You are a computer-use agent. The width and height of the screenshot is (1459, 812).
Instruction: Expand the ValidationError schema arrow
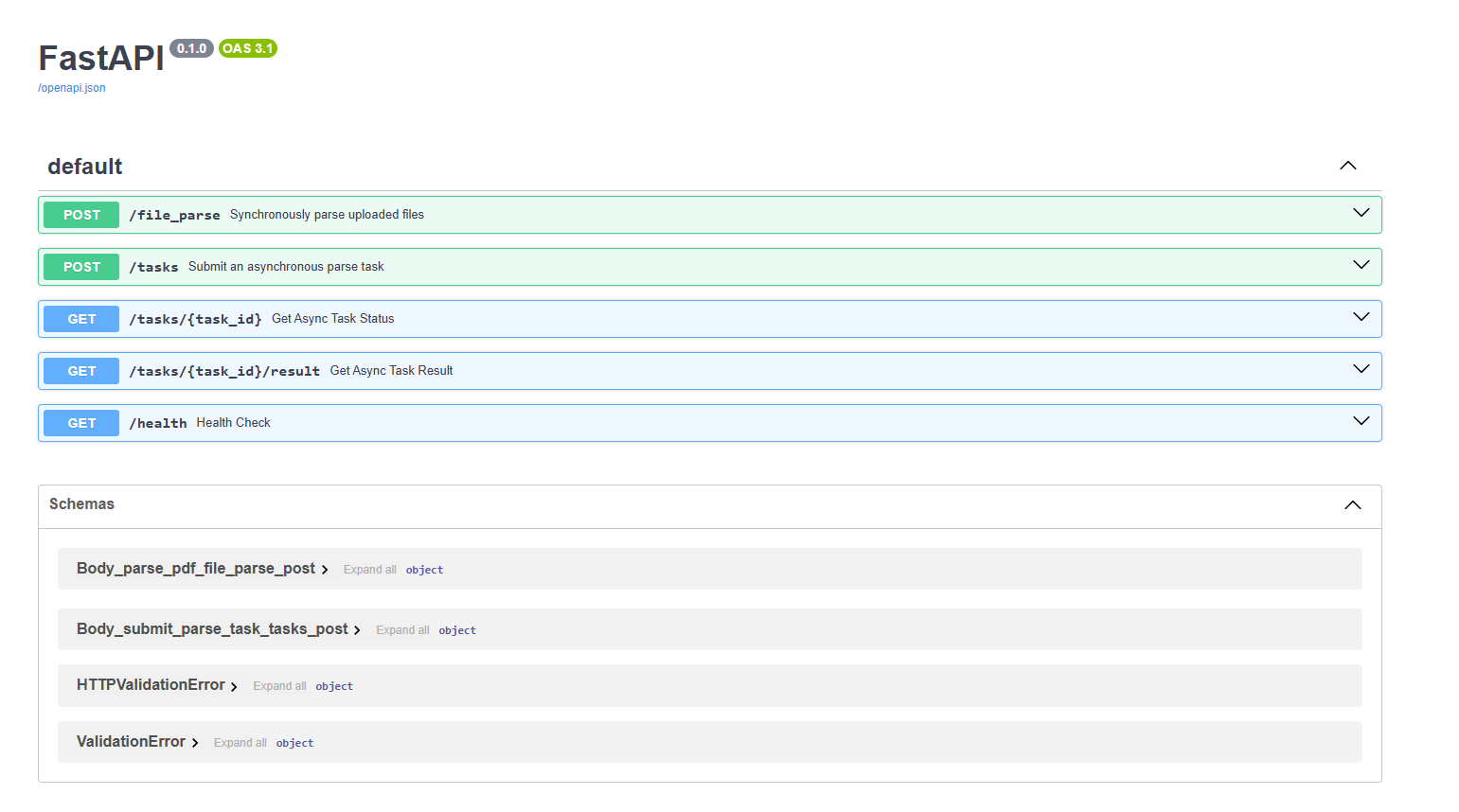pos(195,743)
